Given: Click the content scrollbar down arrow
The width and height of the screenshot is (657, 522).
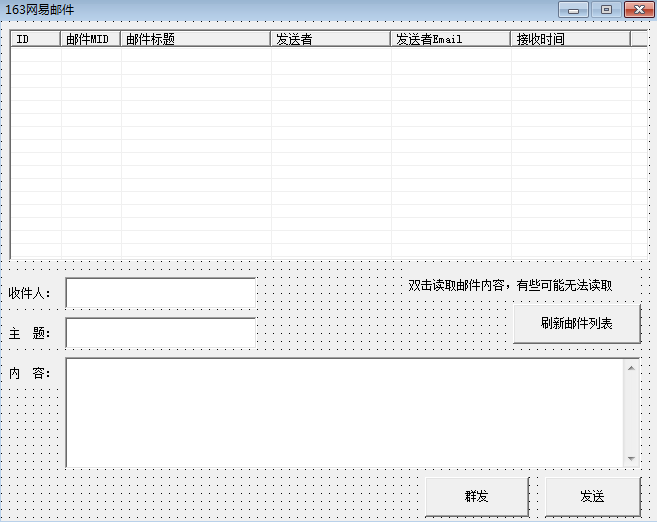Looking at the screenshot, I should click(631, 459).
